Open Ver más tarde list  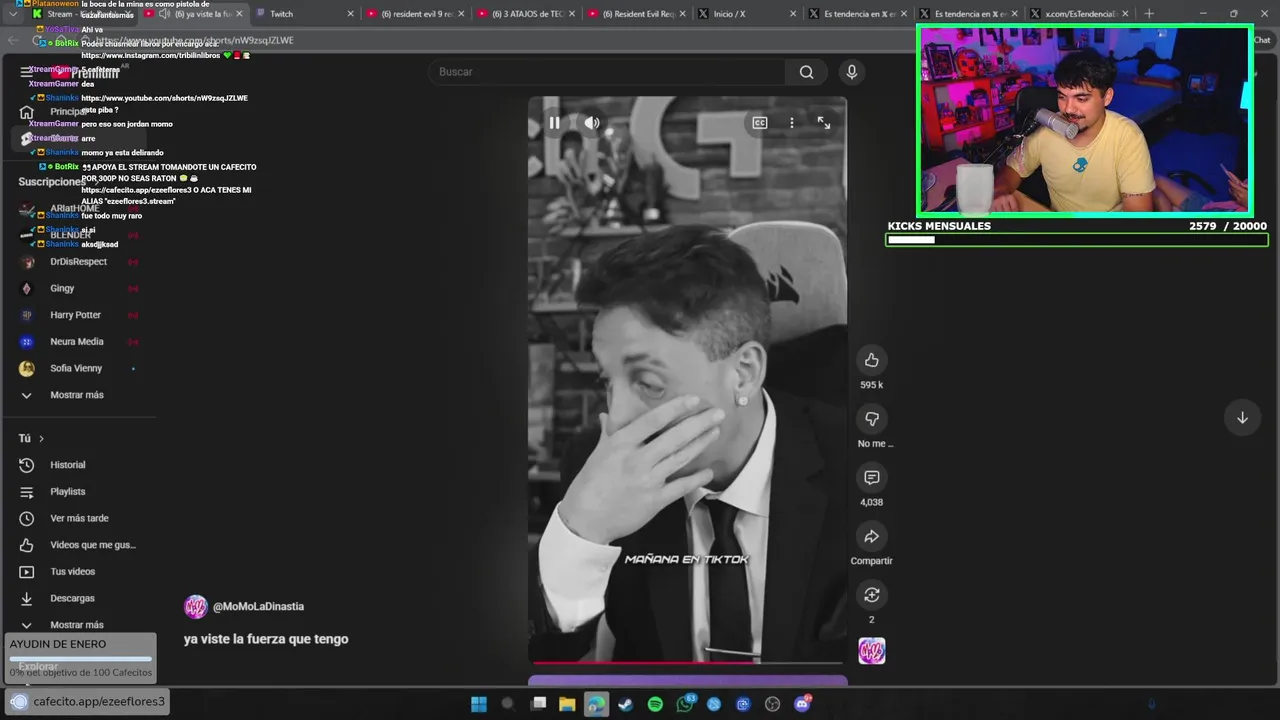pyautogui.click(x=78, y=519)
